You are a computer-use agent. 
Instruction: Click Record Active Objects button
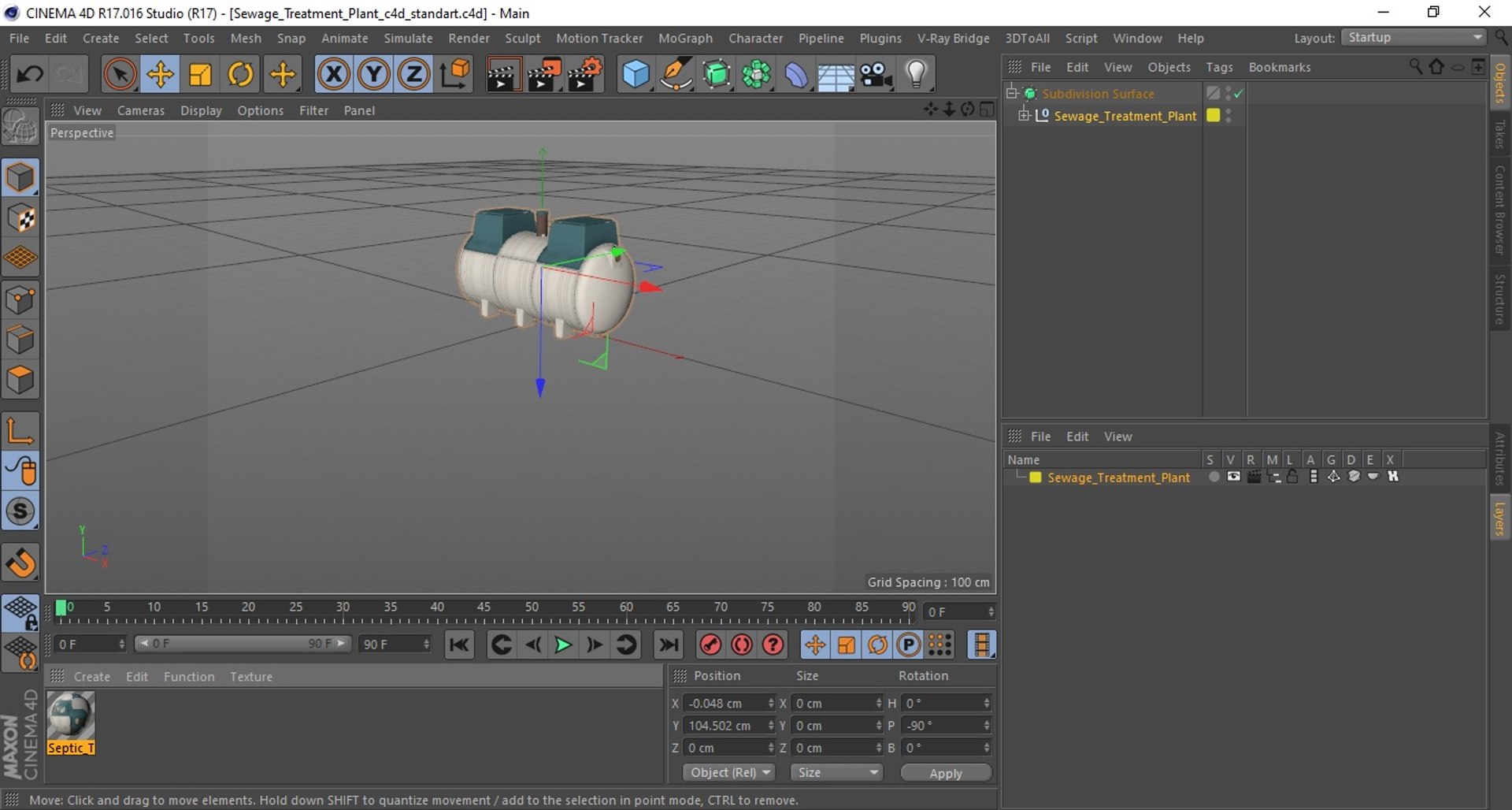[710, 645]
